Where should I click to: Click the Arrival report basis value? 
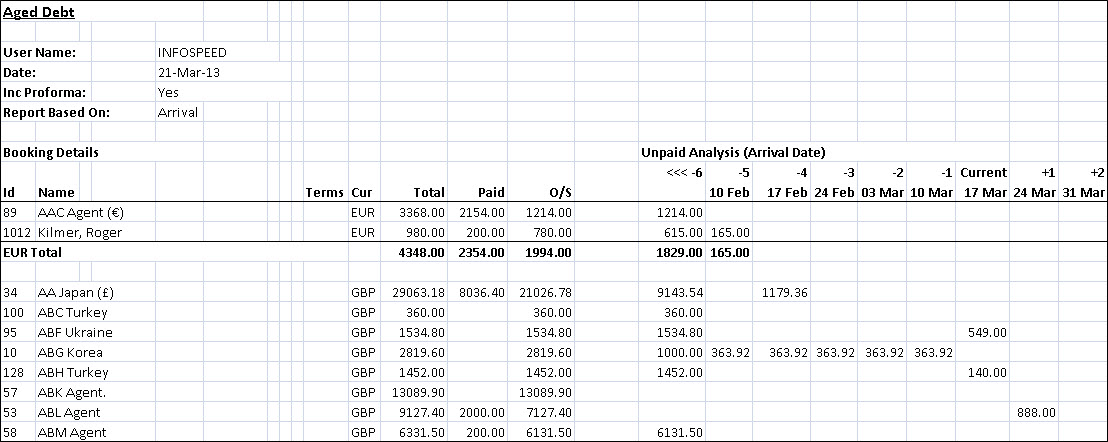[178, 112]
